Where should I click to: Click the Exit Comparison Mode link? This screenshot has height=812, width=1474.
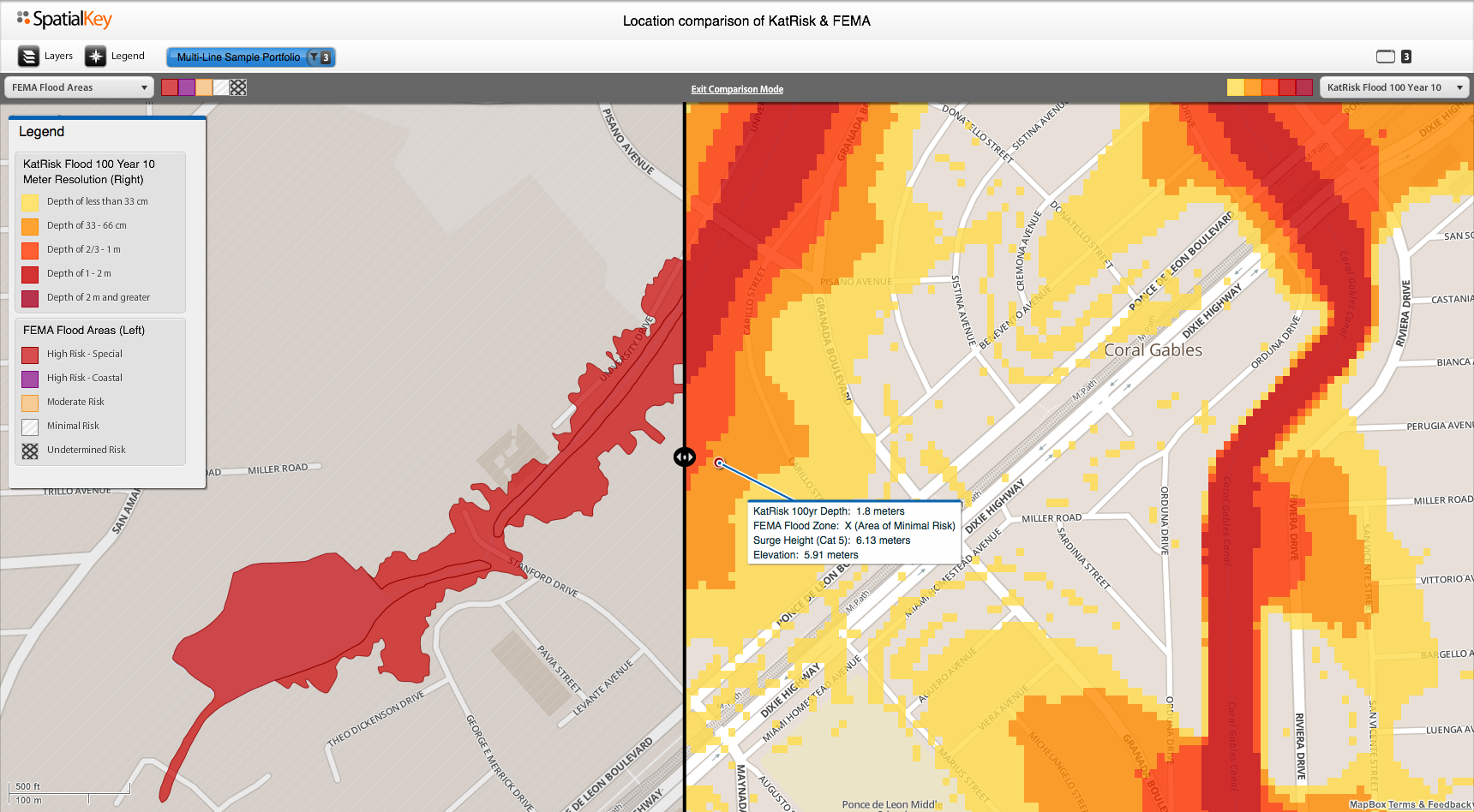pos(737,89)
